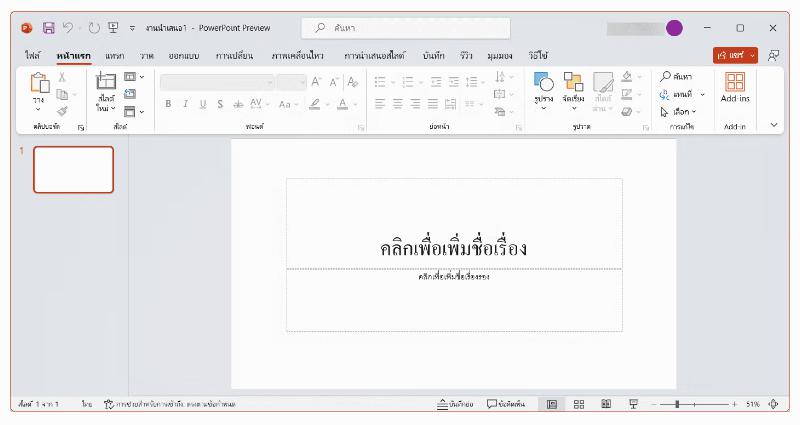Toggle Bold formatting

click(168, 104)
